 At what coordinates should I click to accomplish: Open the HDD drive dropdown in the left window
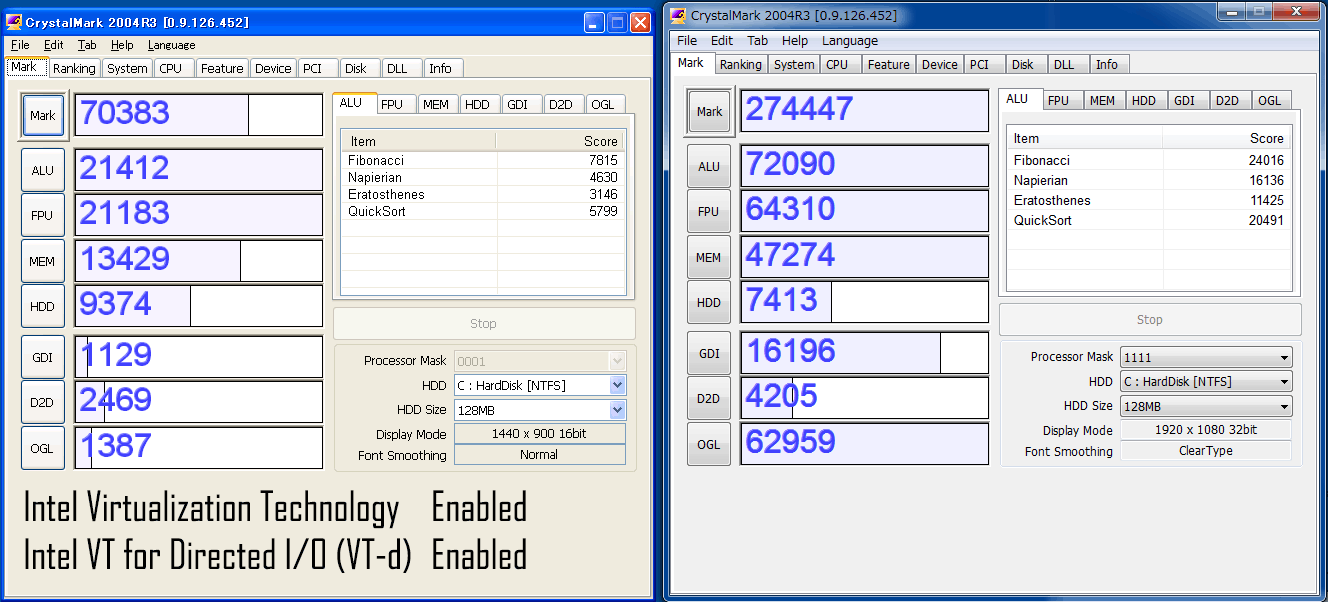click(617, 385)
